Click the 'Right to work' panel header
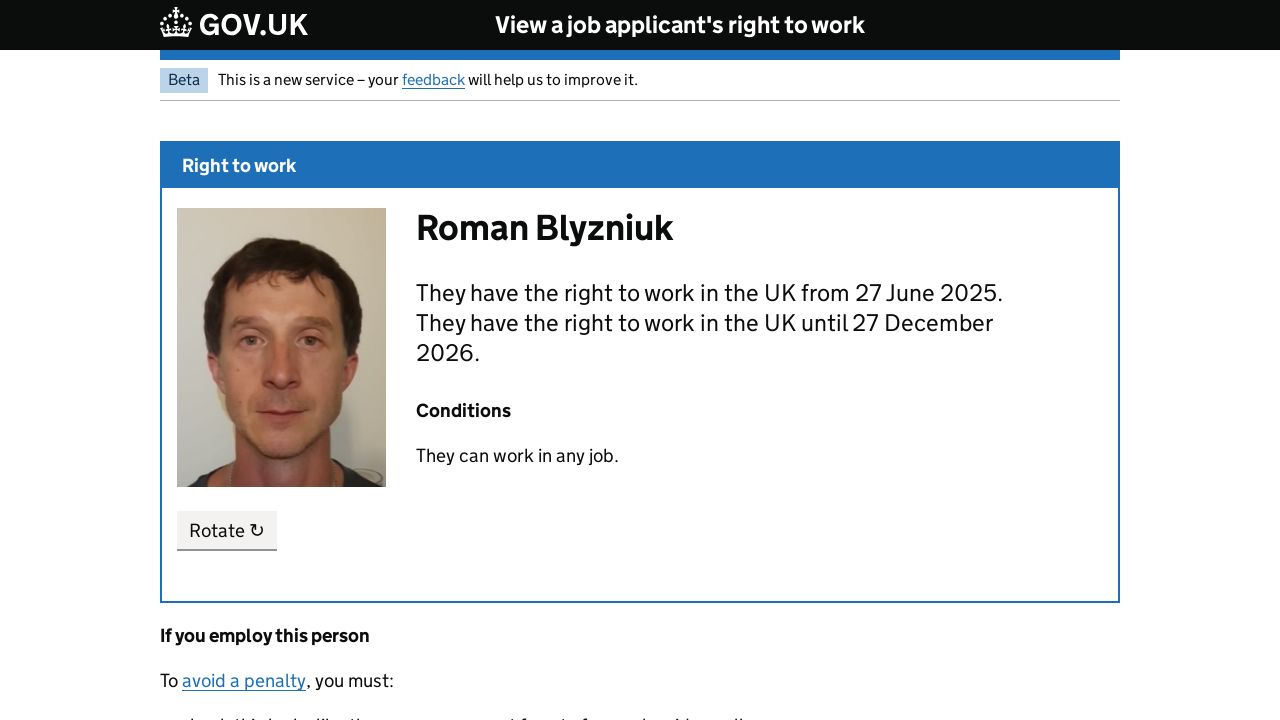This screenshot has height=720, width=1280. (x=239, y=166)
